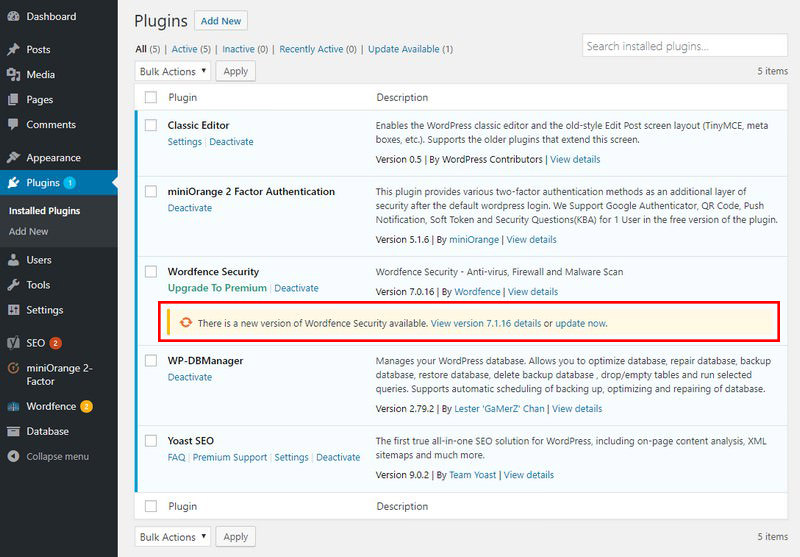The image size is (800, 557).
Task: Click Upgrade To Premium for Wordfence
Action: coord(217,288)
